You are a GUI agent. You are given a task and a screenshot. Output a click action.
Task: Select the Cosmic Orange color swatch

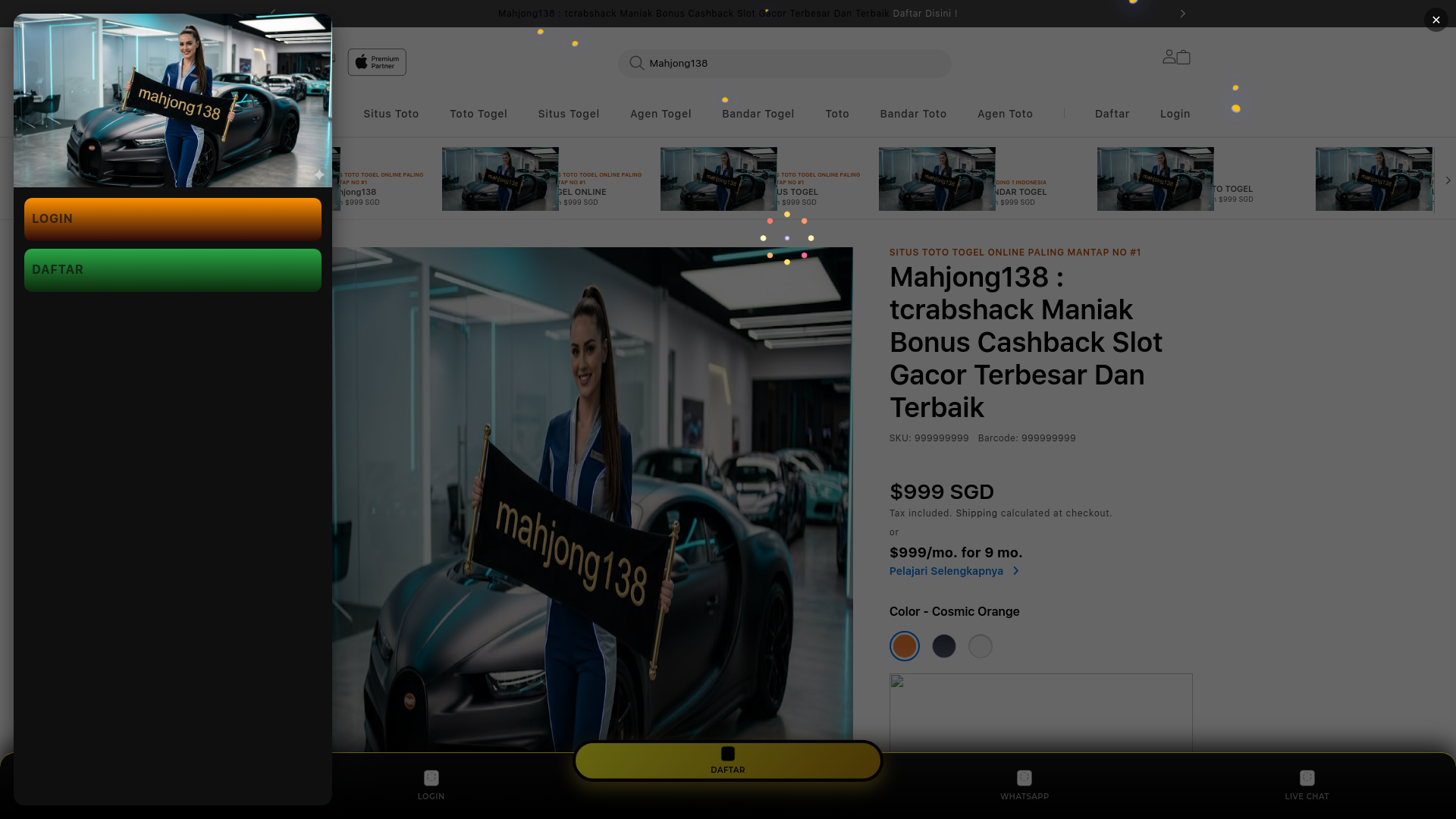click(905, 646)
